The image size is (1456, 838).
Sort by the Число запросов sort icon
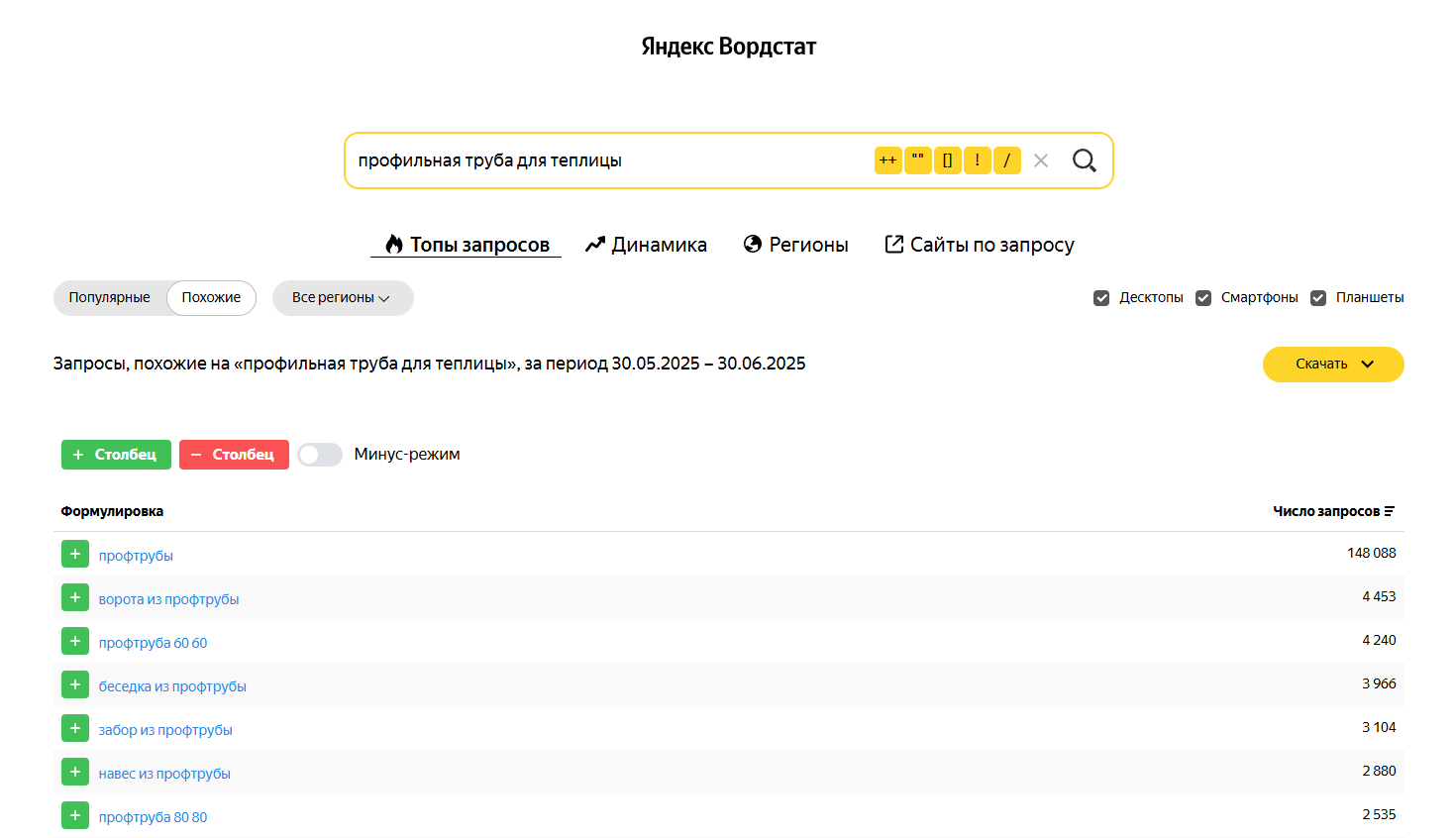(x=1390, y=511)
